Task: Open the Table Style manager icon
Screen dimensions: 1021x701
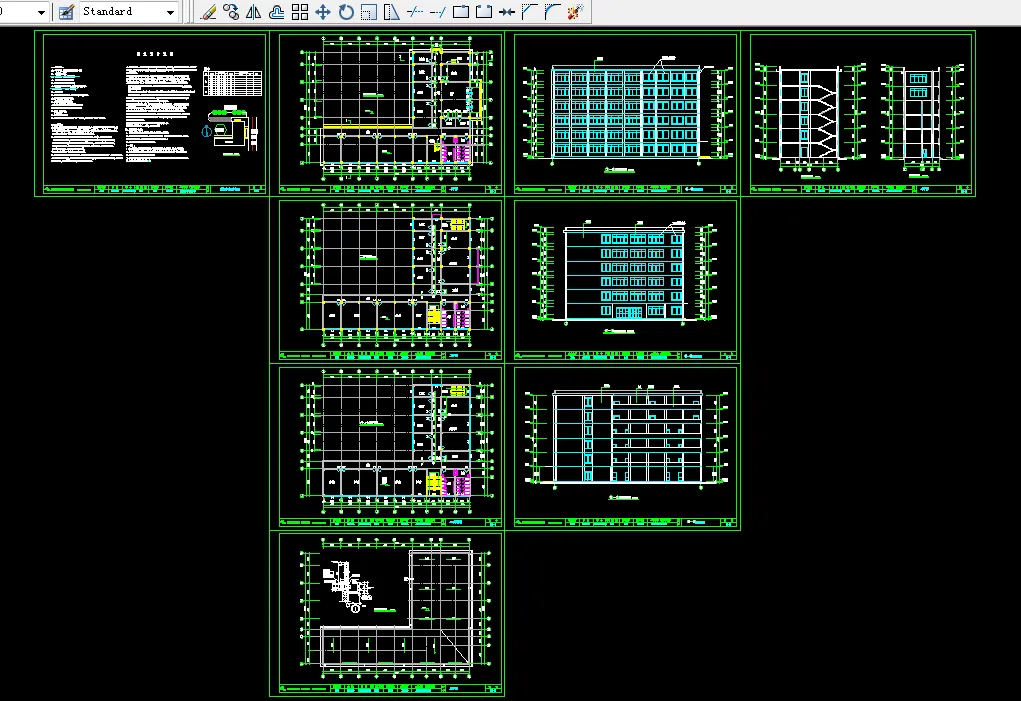Action: pos(66,12)
